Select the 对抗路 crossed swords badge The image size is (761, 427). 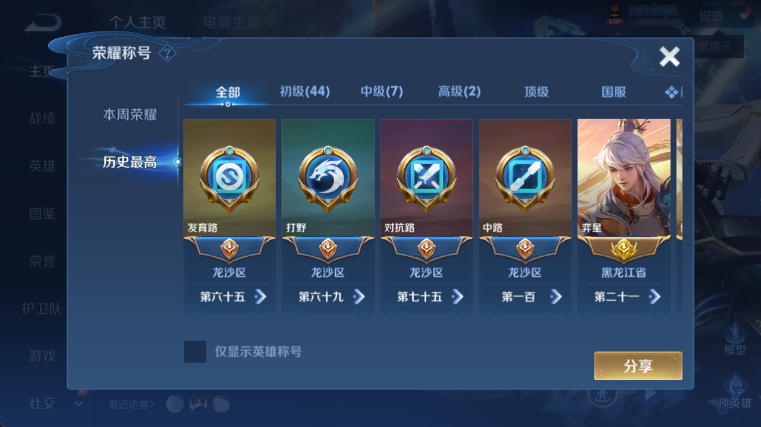426,178
